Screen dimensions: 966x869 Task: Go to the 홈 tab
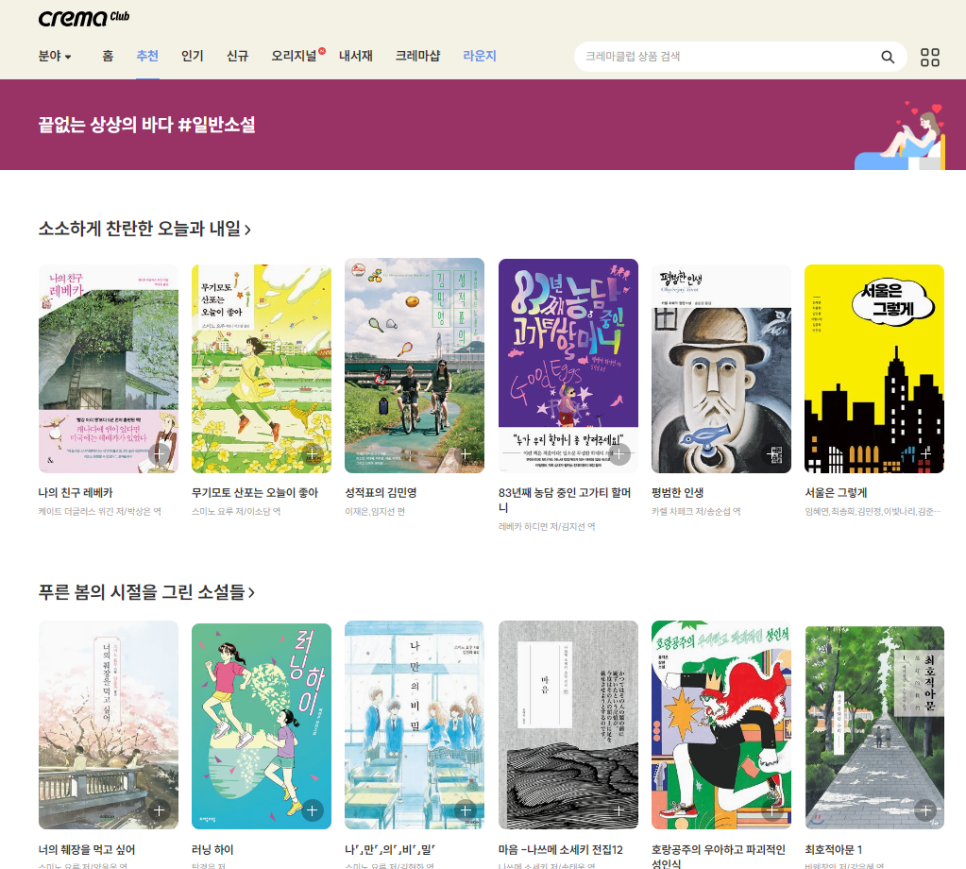[x=108, y=56]
